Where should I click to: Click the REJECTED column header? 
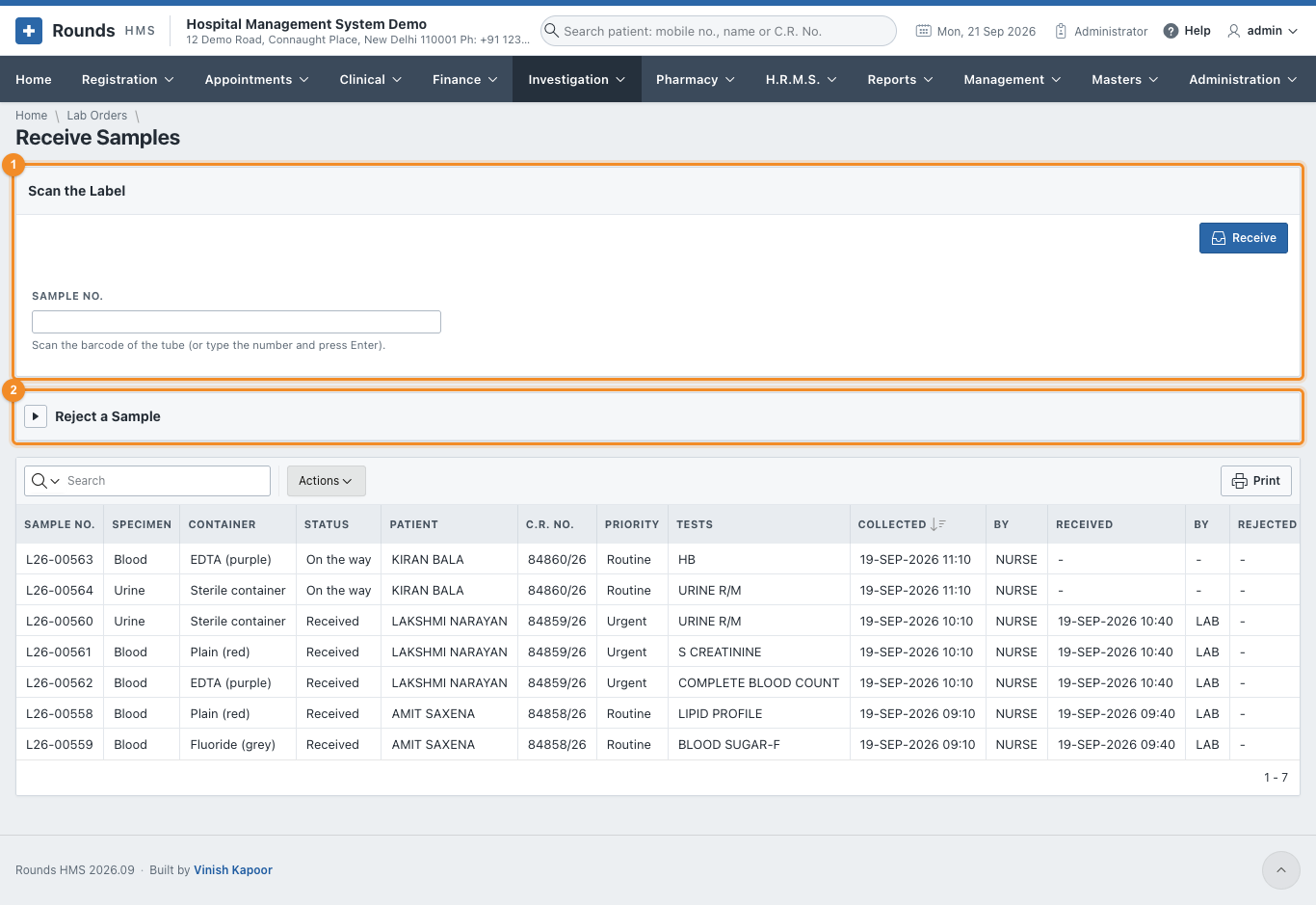pos(1267,524)
